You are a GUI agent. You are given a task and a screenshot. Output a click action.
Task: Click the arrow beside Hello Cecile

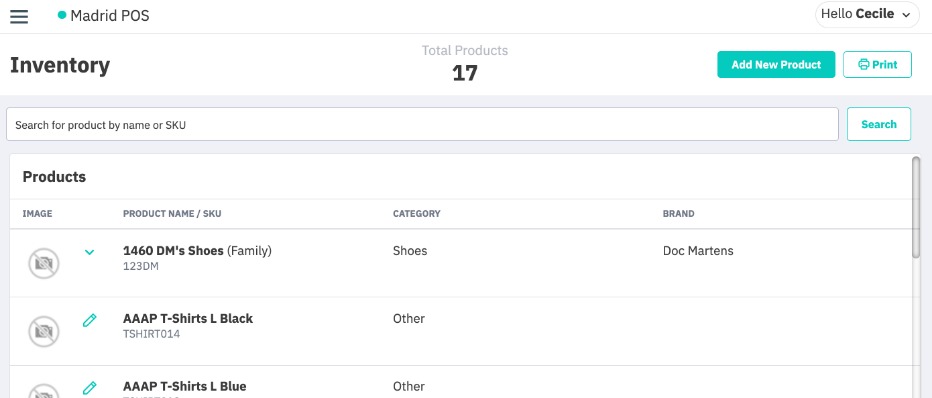click(x=906, y=15)
